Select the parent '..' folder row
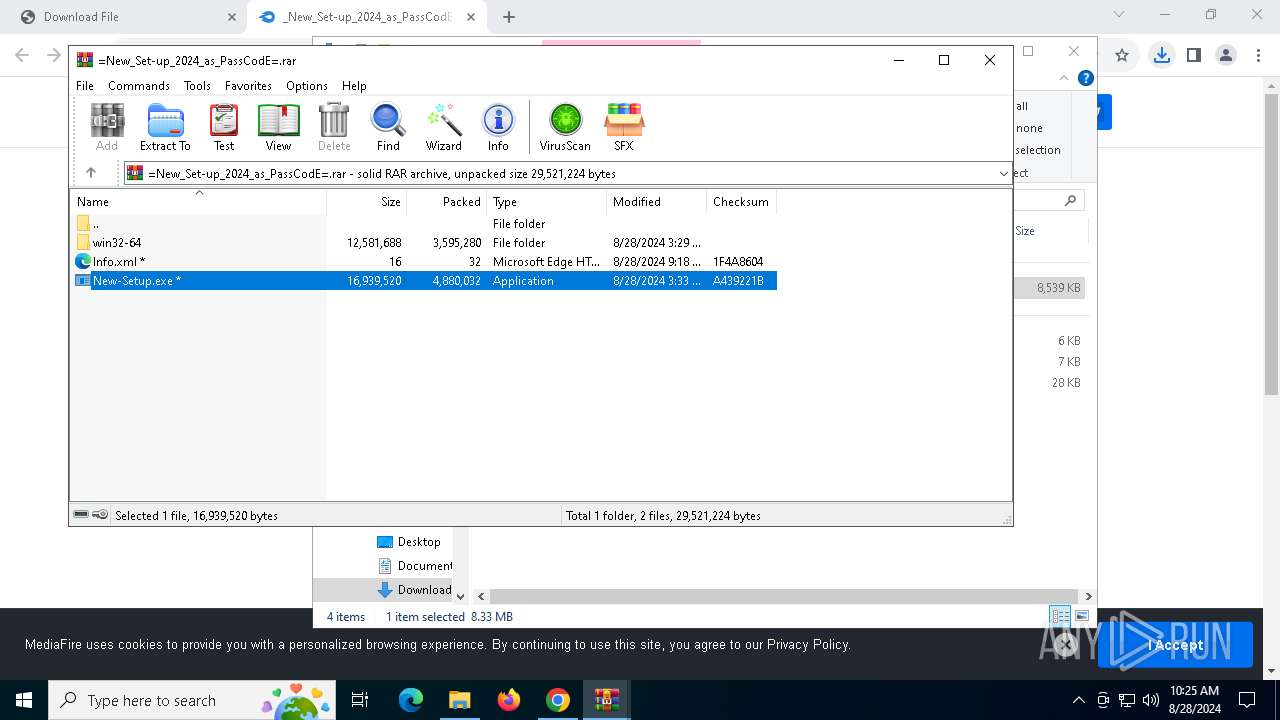 [x=423, y=224]
